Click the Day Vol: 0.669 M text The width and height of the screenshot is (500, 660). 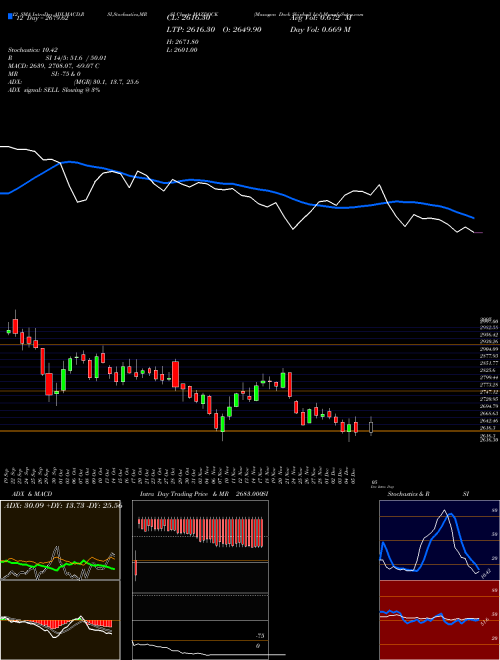pos(320,29)
